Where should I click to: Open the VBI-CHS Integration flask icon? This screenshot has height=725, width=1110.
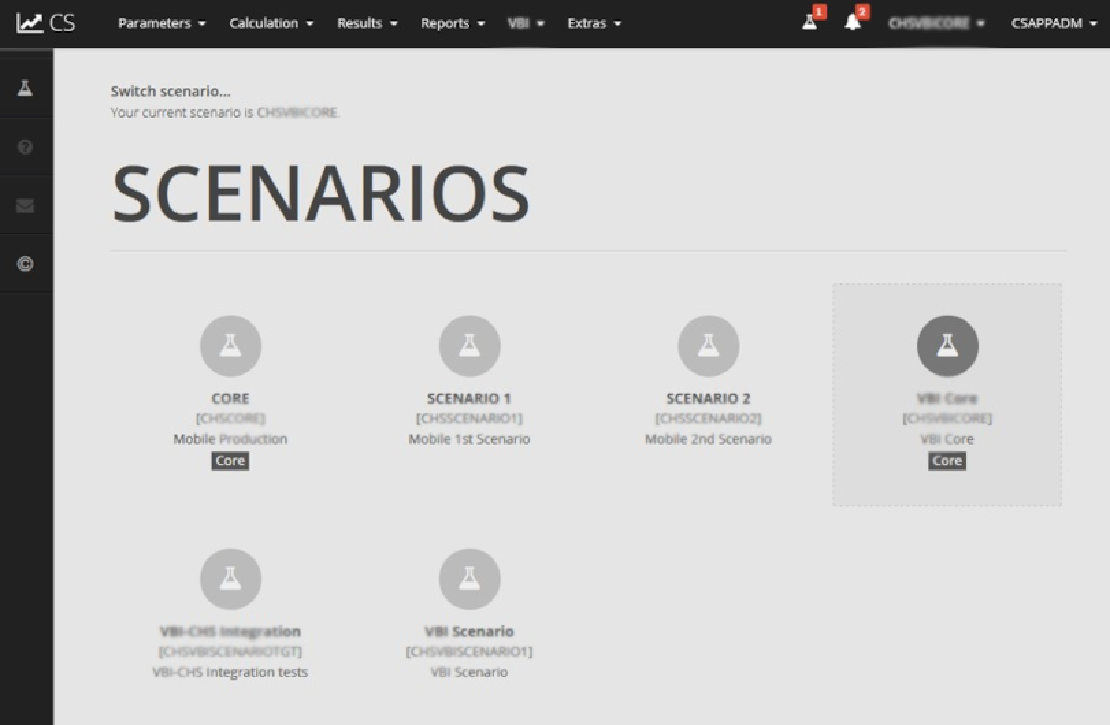[x=230, y=579]
